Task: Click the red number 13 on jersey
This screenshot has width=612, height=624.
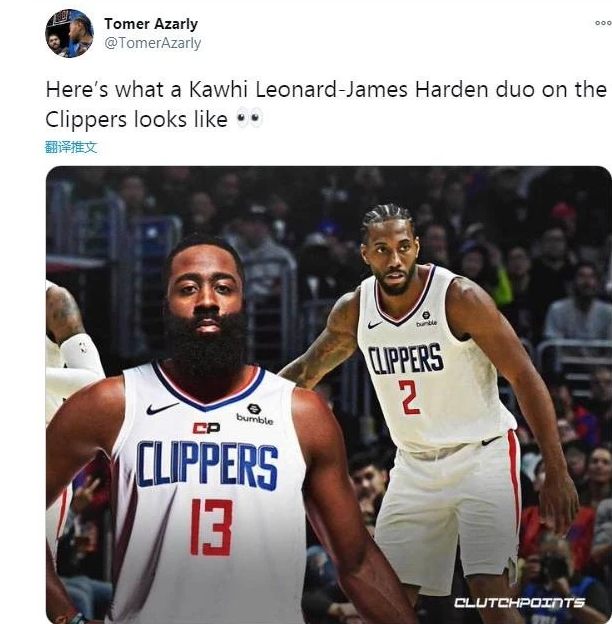Action: (211, 527)
